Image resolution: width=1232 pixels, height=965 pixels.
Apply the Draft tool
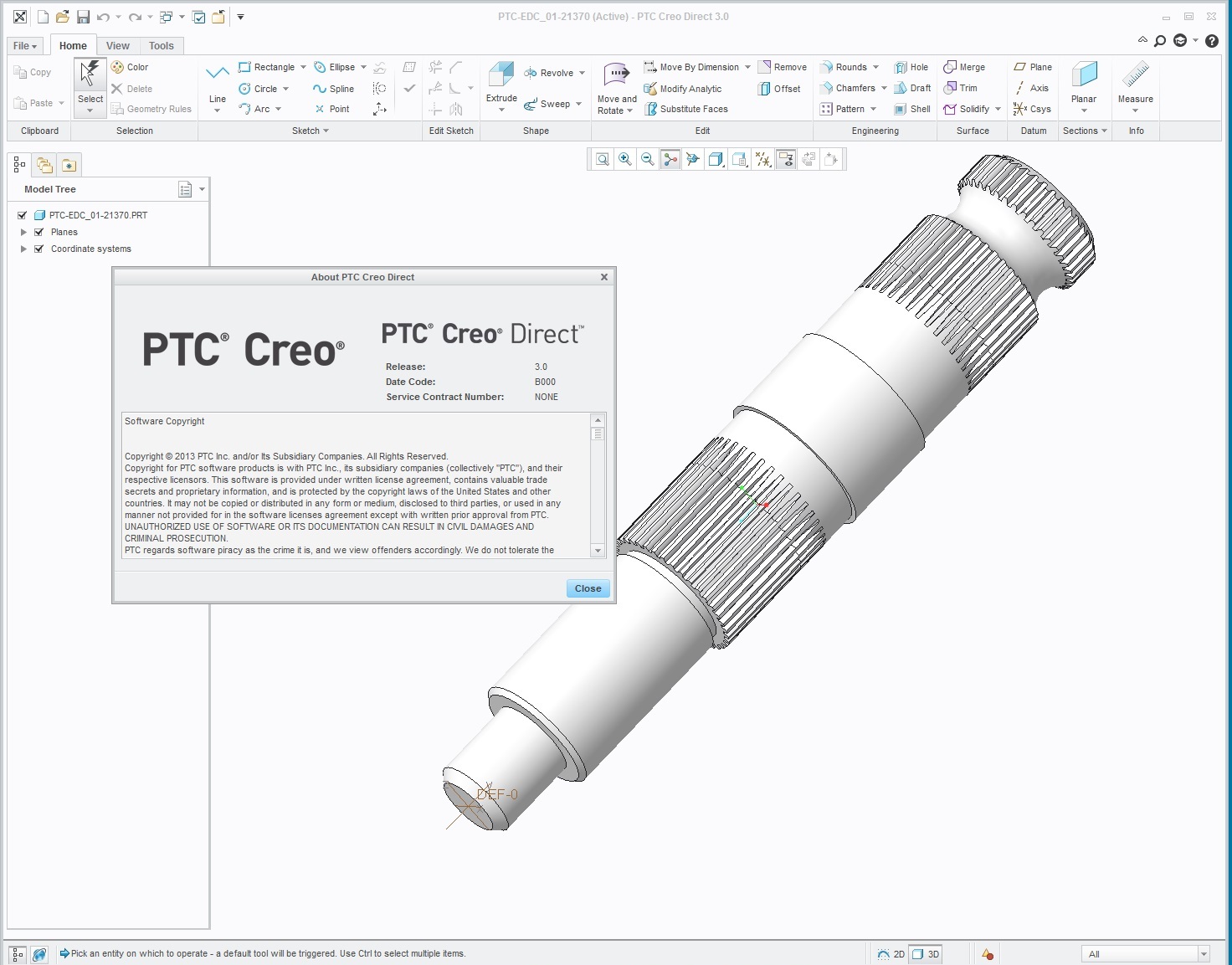pos(912,88)
